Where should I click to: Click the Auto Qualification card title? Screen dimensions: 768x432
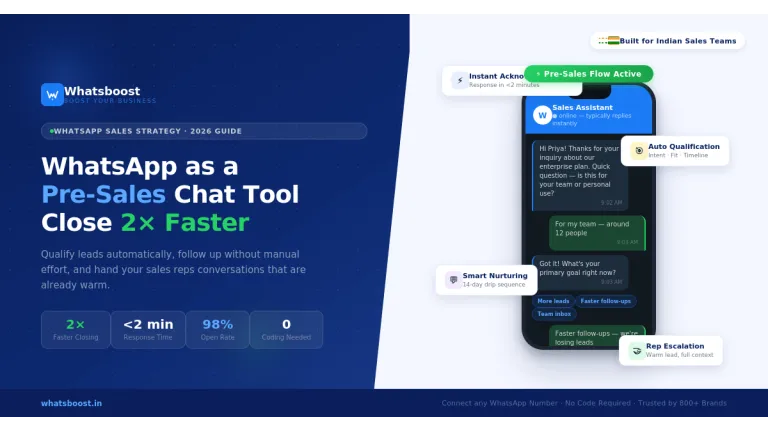(x=684, y=146)
